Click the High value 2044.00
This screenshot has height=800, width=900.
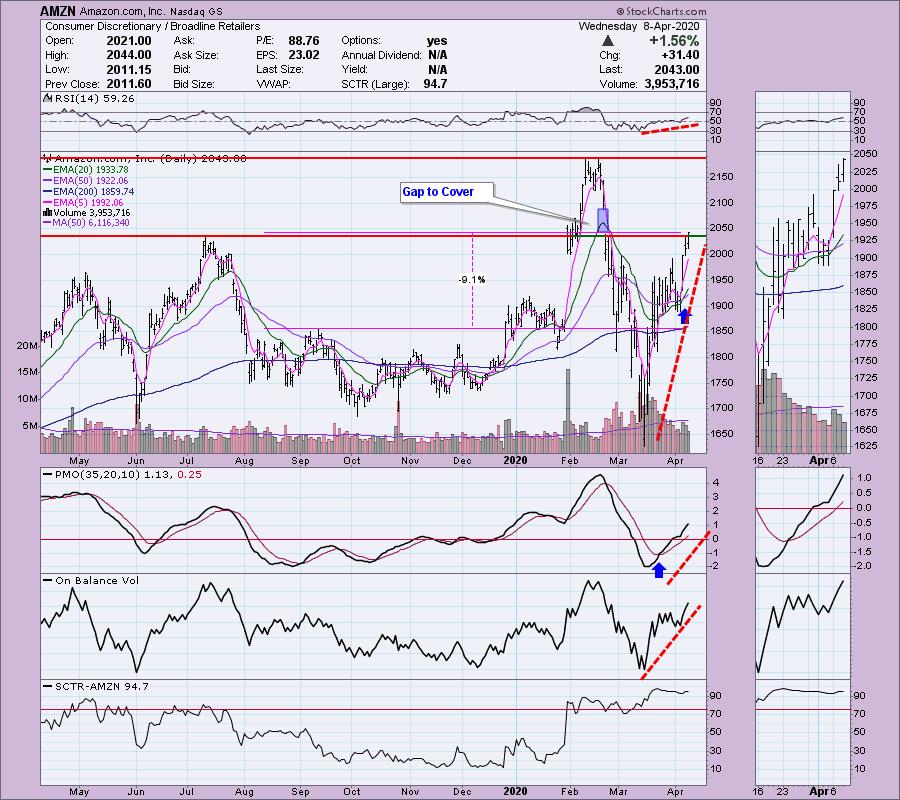(129, 55)
